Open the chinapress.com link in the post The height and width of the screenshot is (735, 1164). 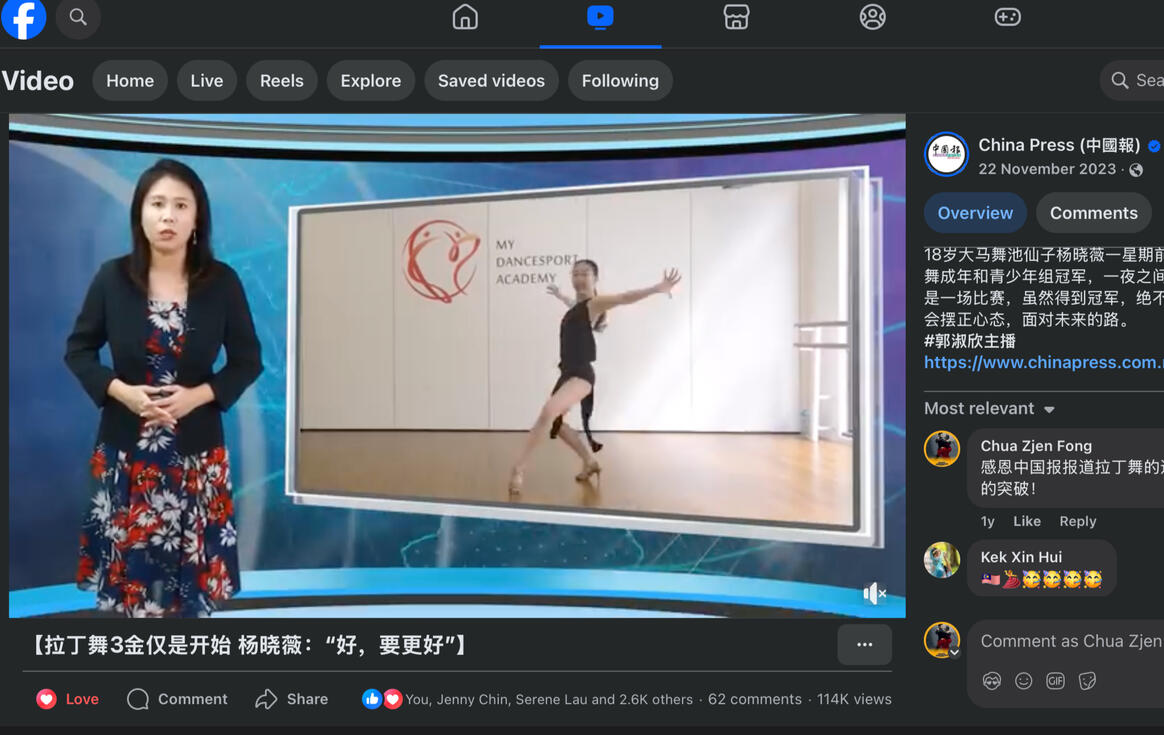tap(1043, 362)
